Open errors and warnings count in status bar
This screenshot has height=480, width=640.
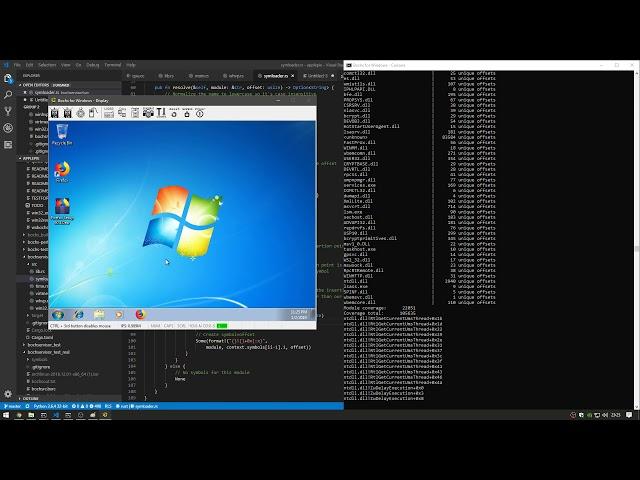[x=86, y=406]
